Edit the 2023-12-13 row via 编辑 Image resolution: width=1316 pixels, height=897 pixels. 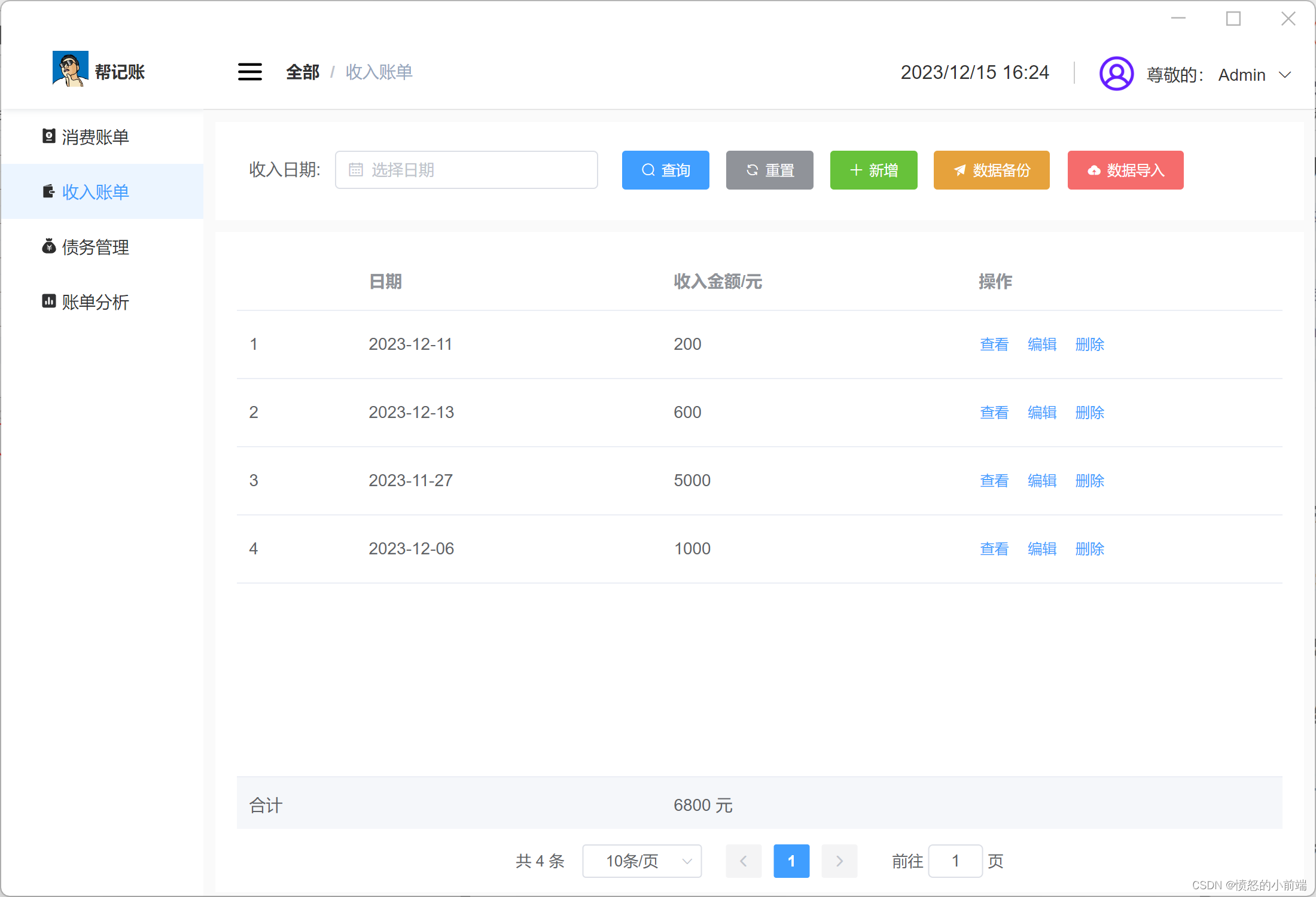point(1042,413)
